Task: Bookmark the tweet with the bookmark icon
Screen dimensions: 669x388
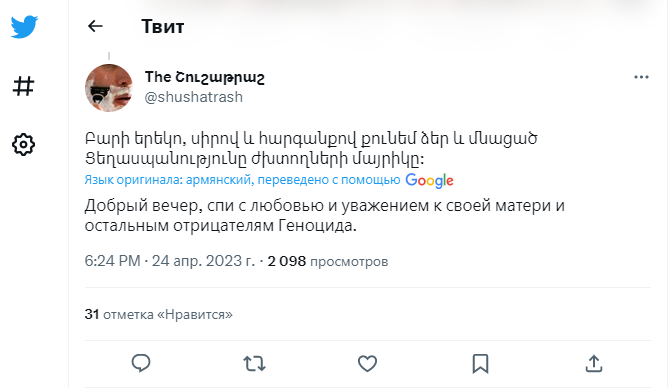Action: (480, 364)
